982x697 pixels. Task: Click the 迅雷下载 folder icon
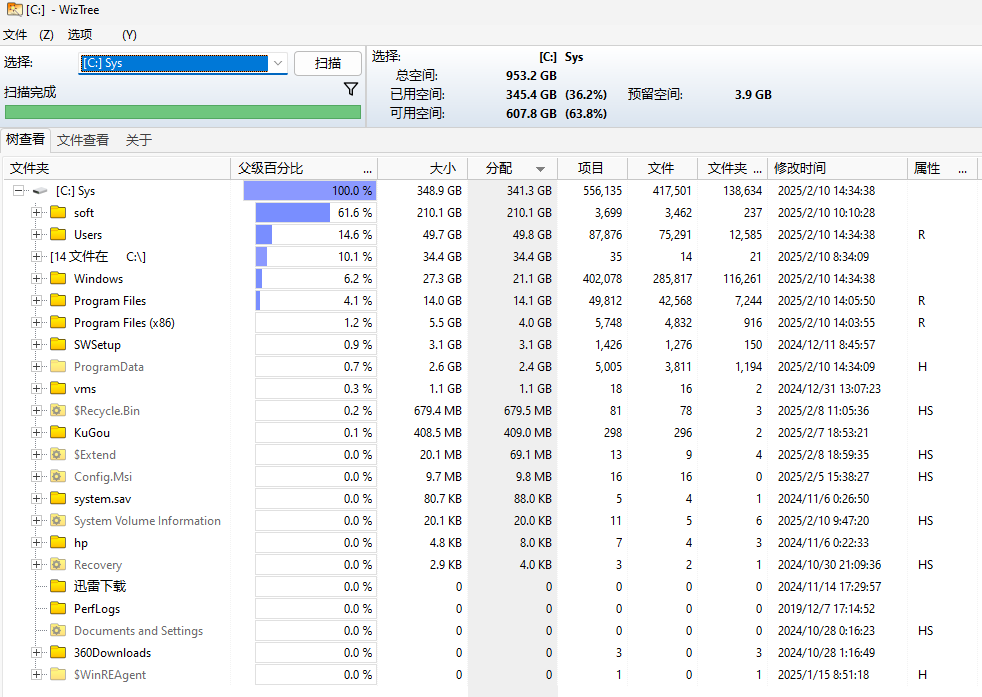coord(58,586)
